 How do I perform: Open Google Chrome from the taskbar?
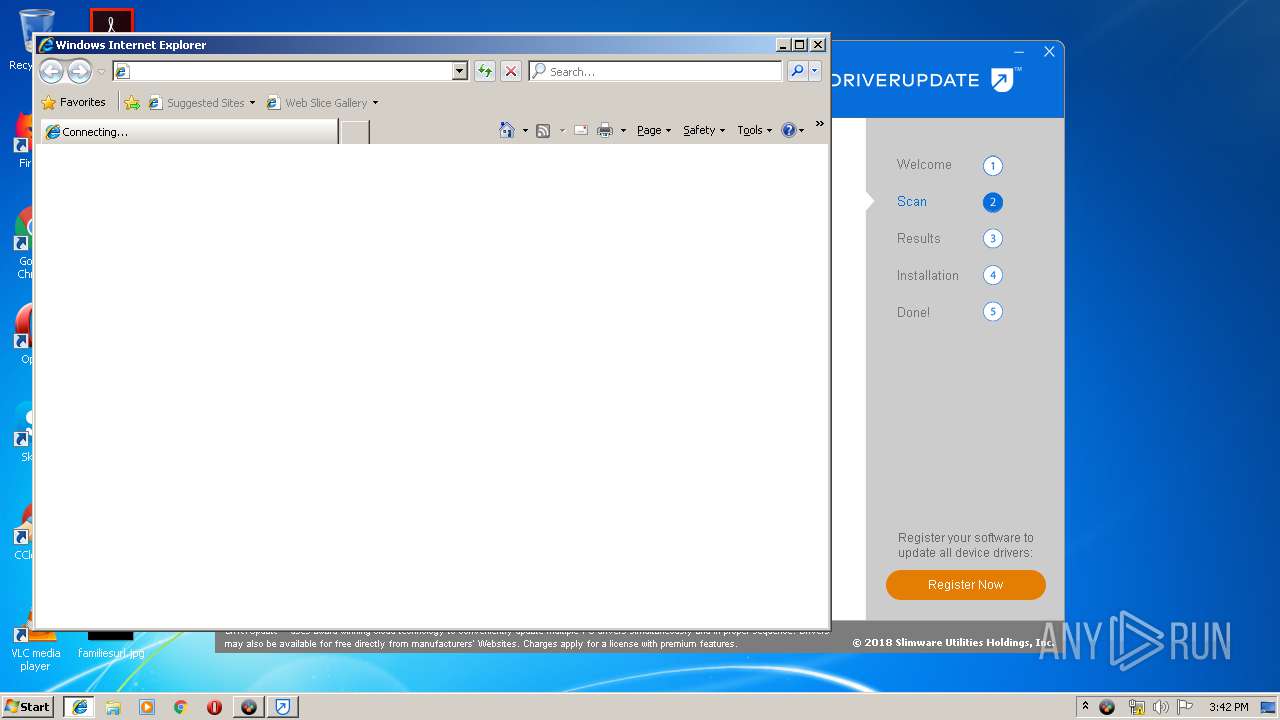click(x=181, y=707)
